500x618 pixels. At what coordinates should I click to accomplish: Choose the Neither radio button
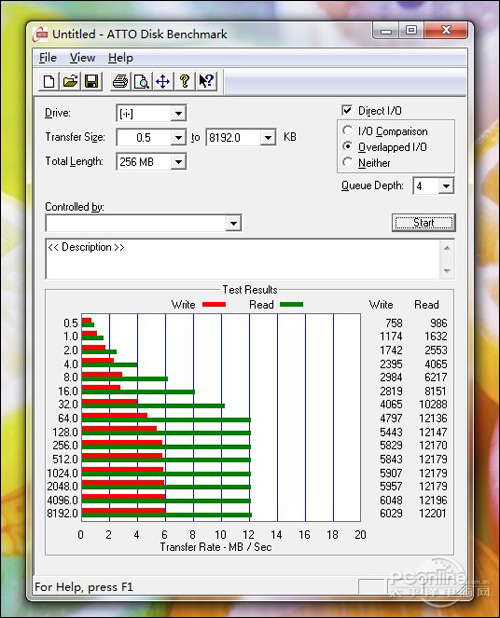click(347, 162)
